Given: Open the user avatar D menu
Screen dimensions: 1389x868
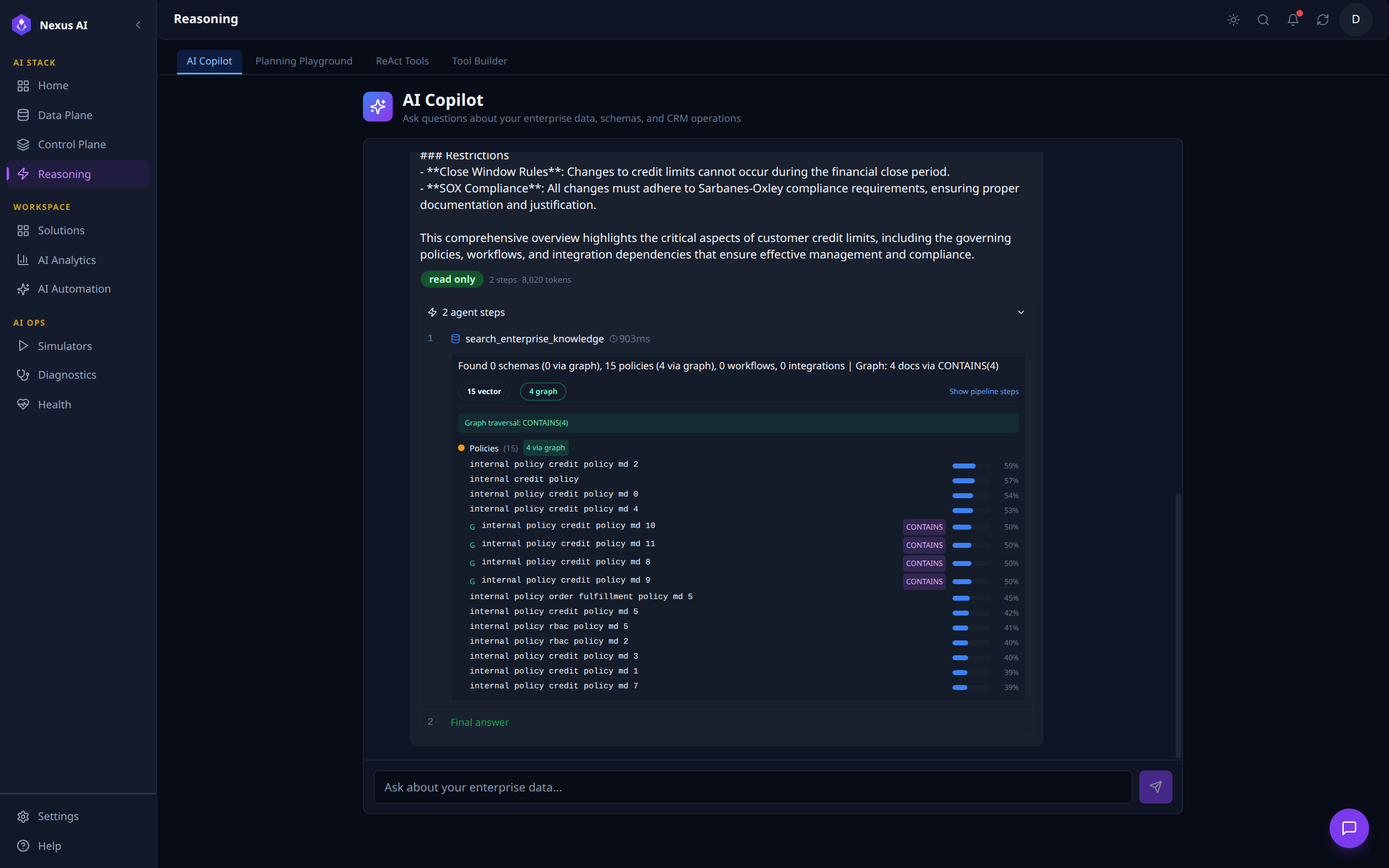Looking at the screenshot, I should coord(1356,19).
